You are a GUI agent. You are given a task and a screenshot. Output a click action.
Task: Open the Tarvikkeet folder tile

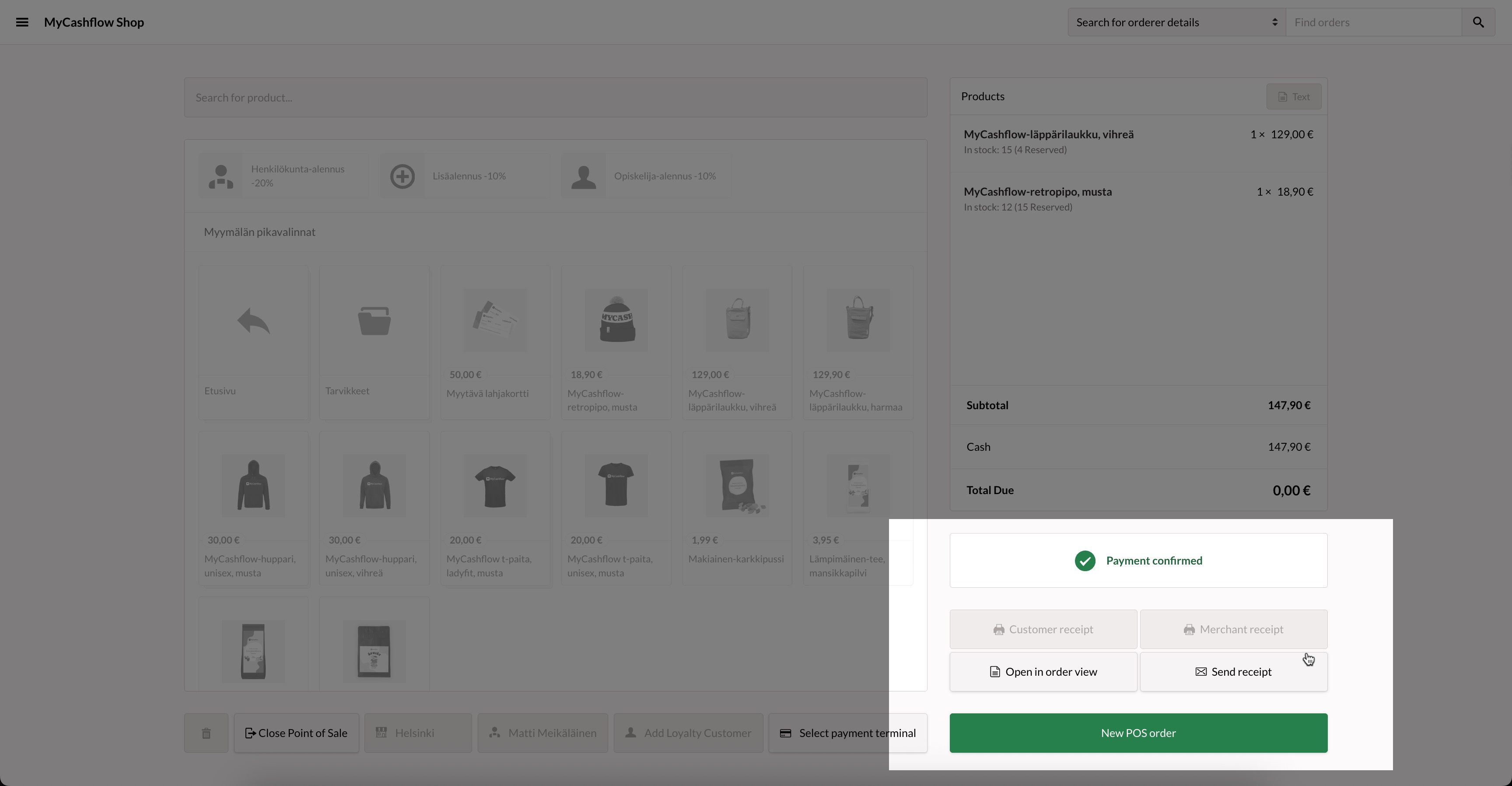(374, 321)
